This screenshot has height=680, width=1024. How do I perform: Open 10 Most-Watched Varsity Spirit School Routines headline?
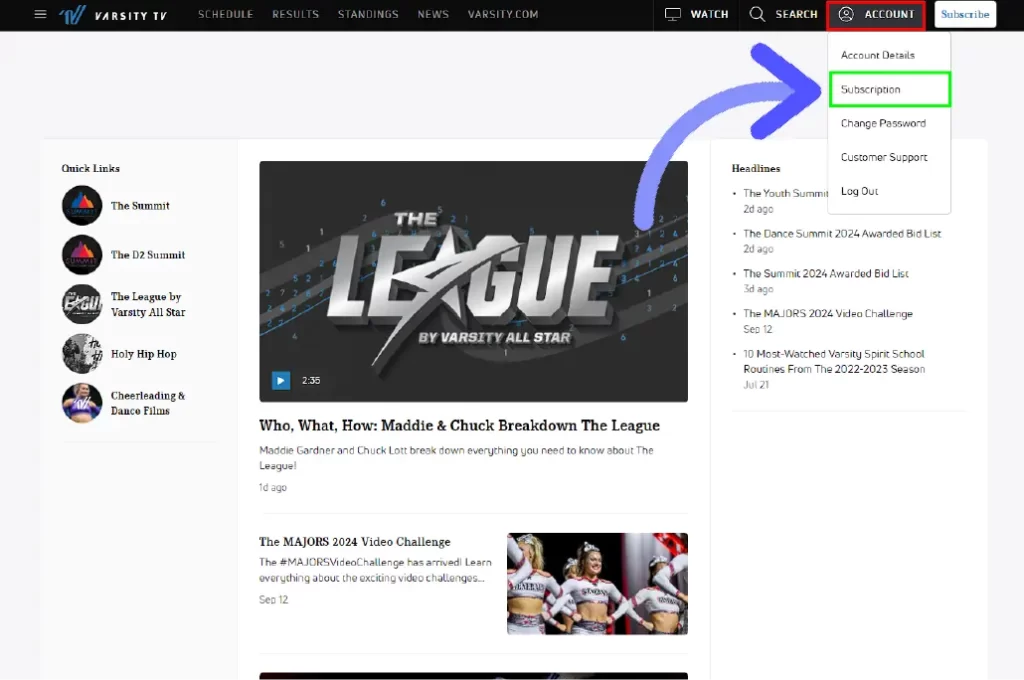834,361
